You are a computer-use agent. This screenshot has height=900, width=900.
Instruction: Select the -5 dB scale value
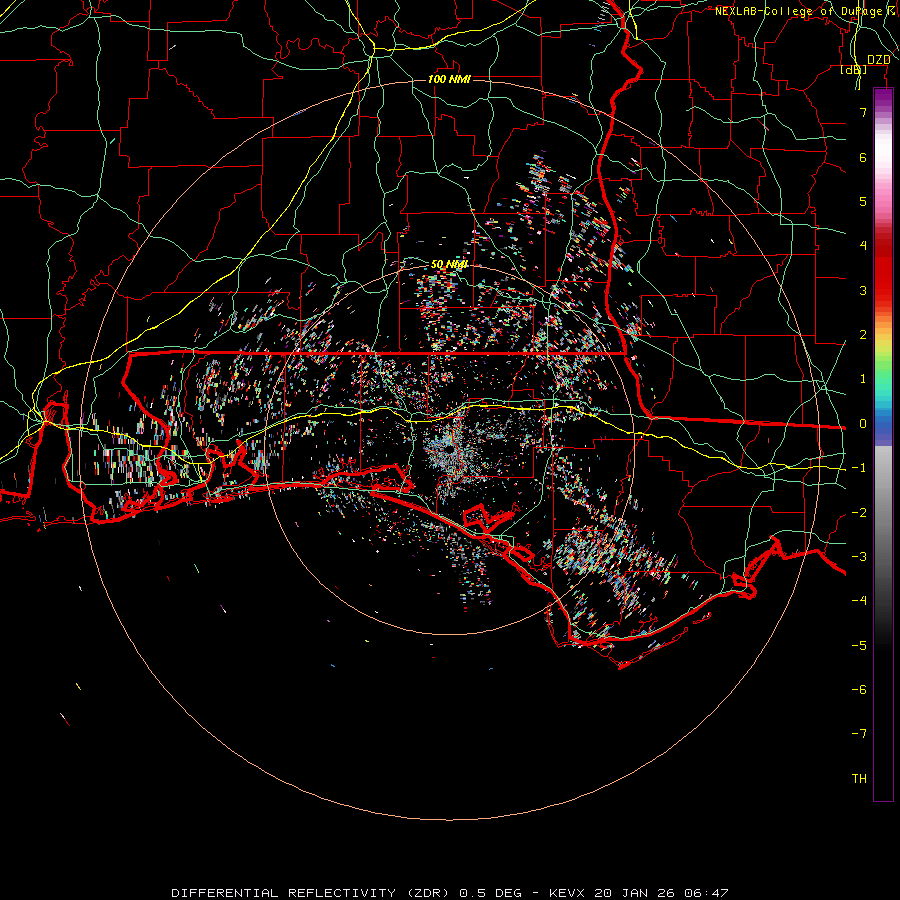(859, 646)
